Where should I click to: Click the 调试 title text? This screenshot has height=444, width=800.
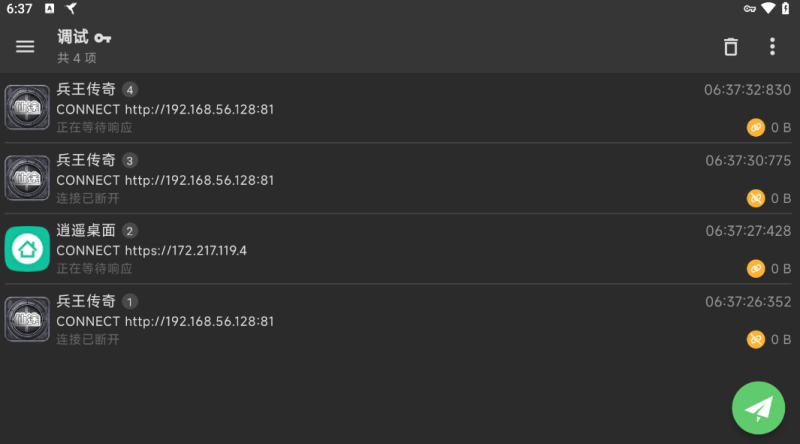[x=72, y=37]
